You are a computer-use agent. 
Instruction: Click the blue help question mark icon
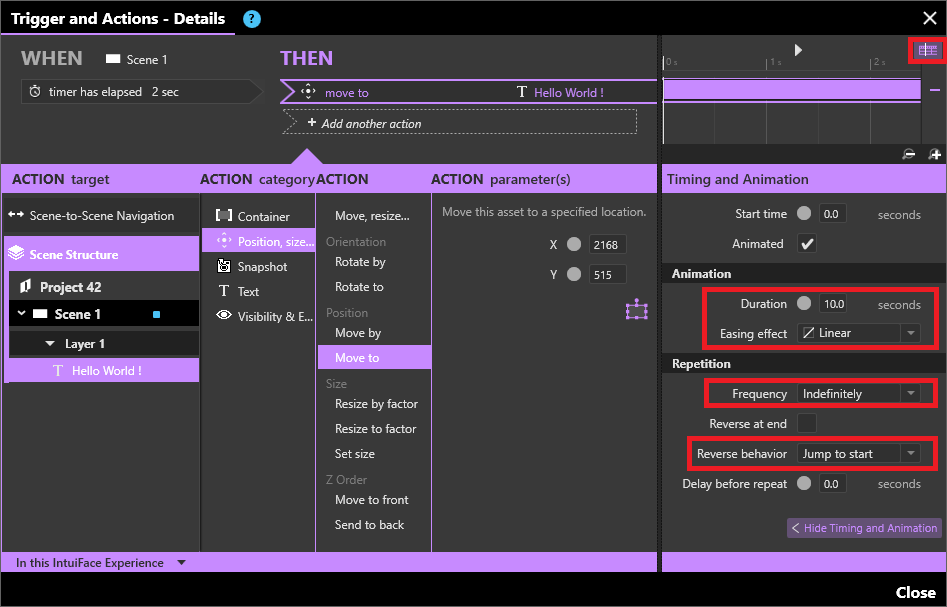252,19
